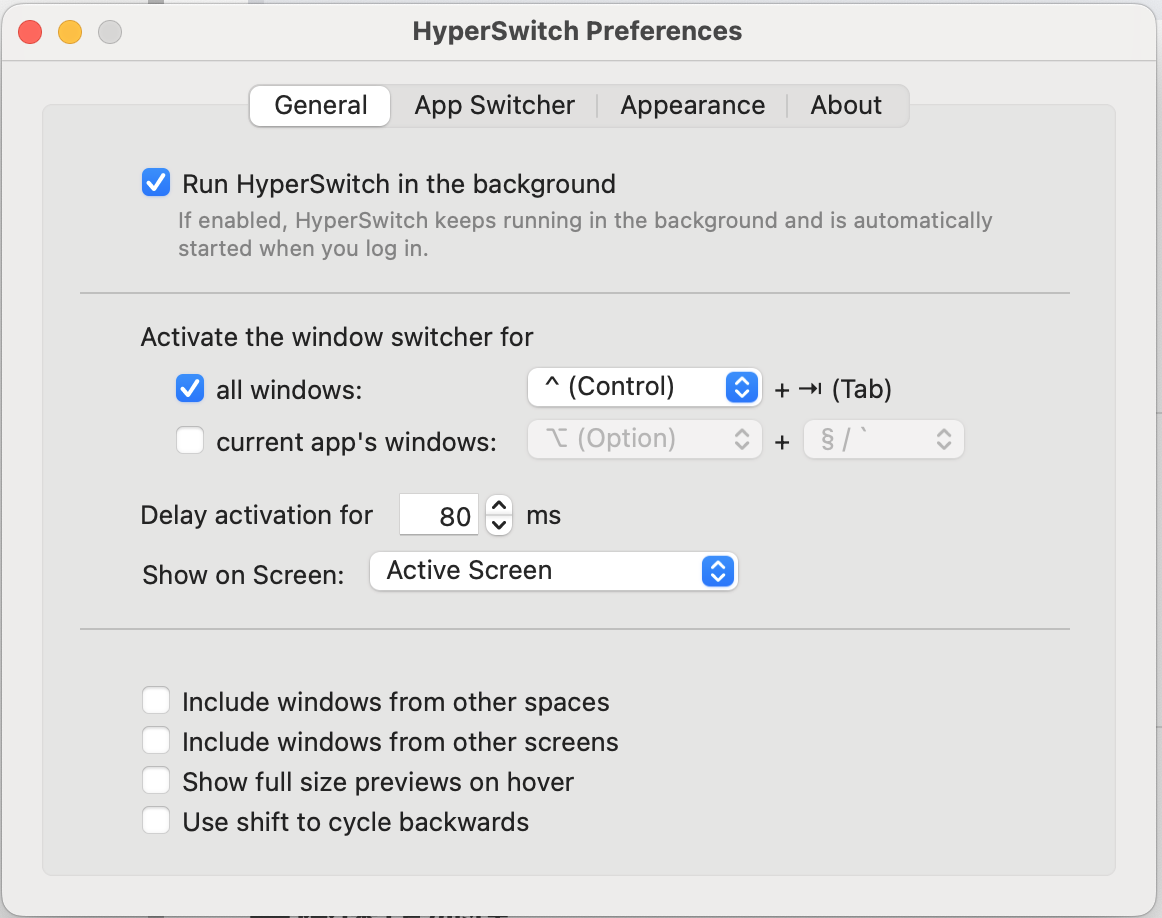Disable Run HyperSwitch in the background
Viewport: 1162px width, 918px height.
(156, 182)
